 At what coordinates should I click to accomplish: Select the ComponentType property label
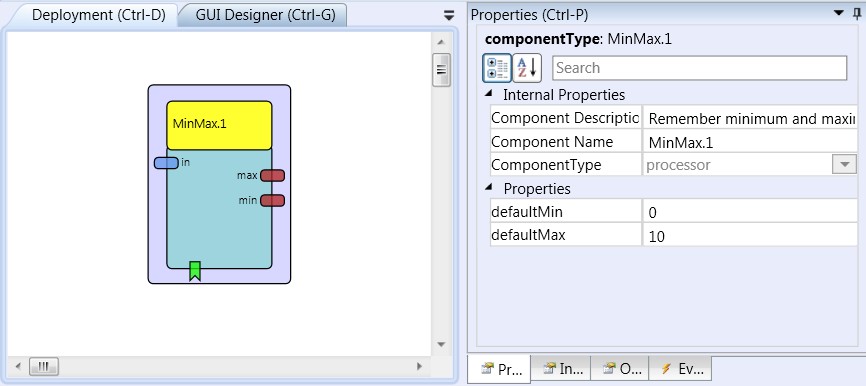click(566, 165)
